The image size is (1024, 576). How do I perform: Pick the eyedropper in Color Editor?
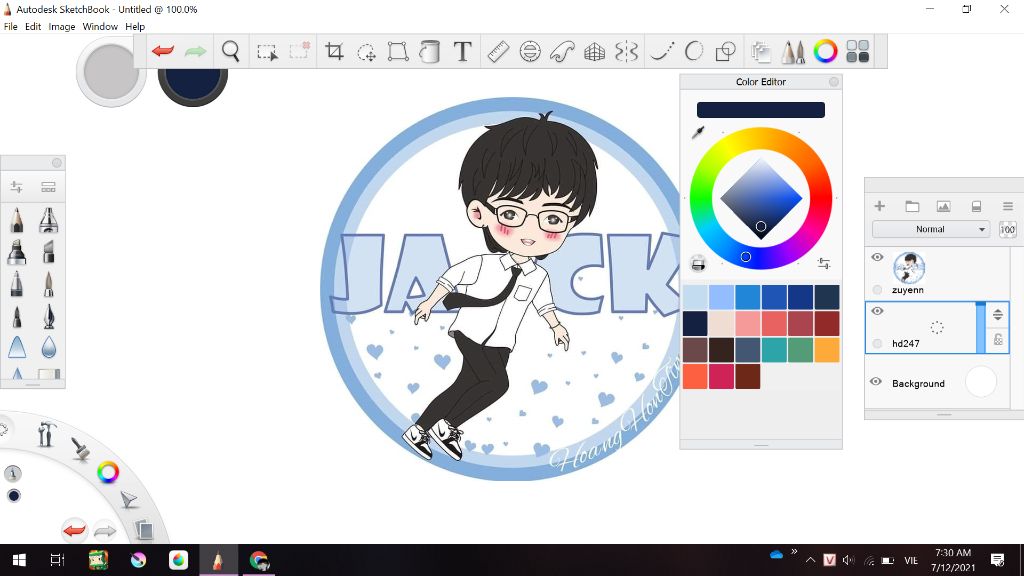coord(698,133)
